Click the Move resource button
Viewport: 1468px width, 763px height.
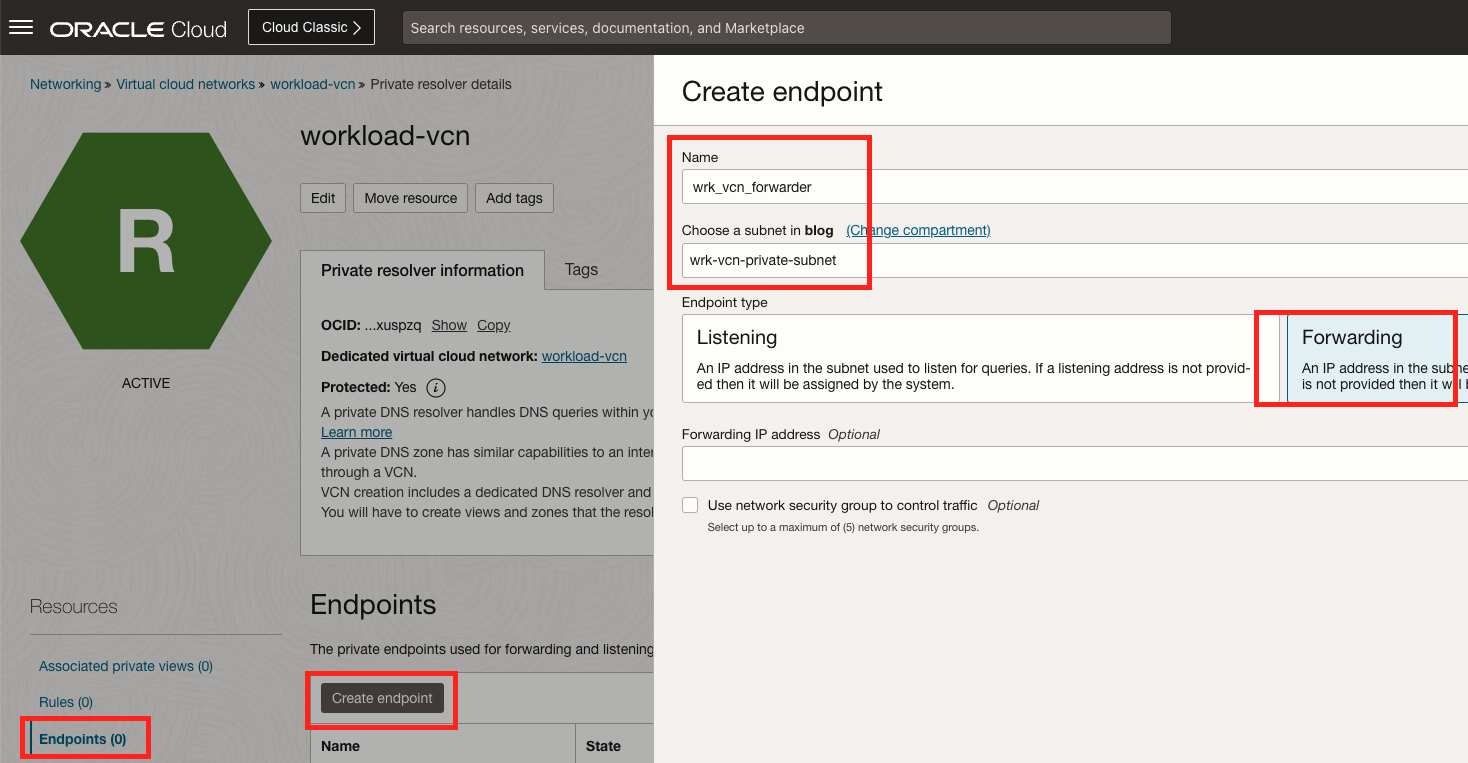pos(410,198)
